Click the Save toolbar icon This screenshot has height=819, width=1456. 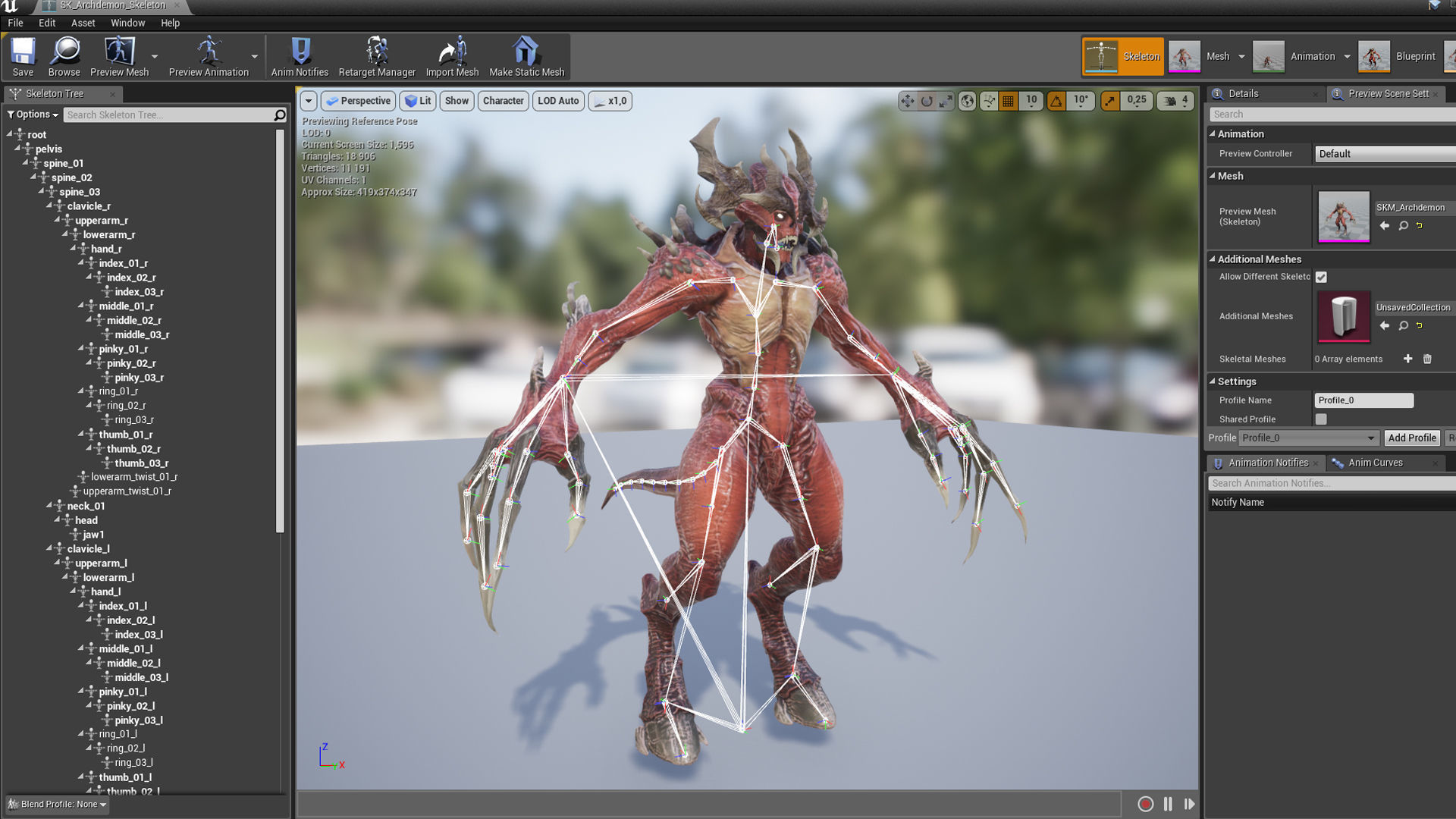(23, 57)
